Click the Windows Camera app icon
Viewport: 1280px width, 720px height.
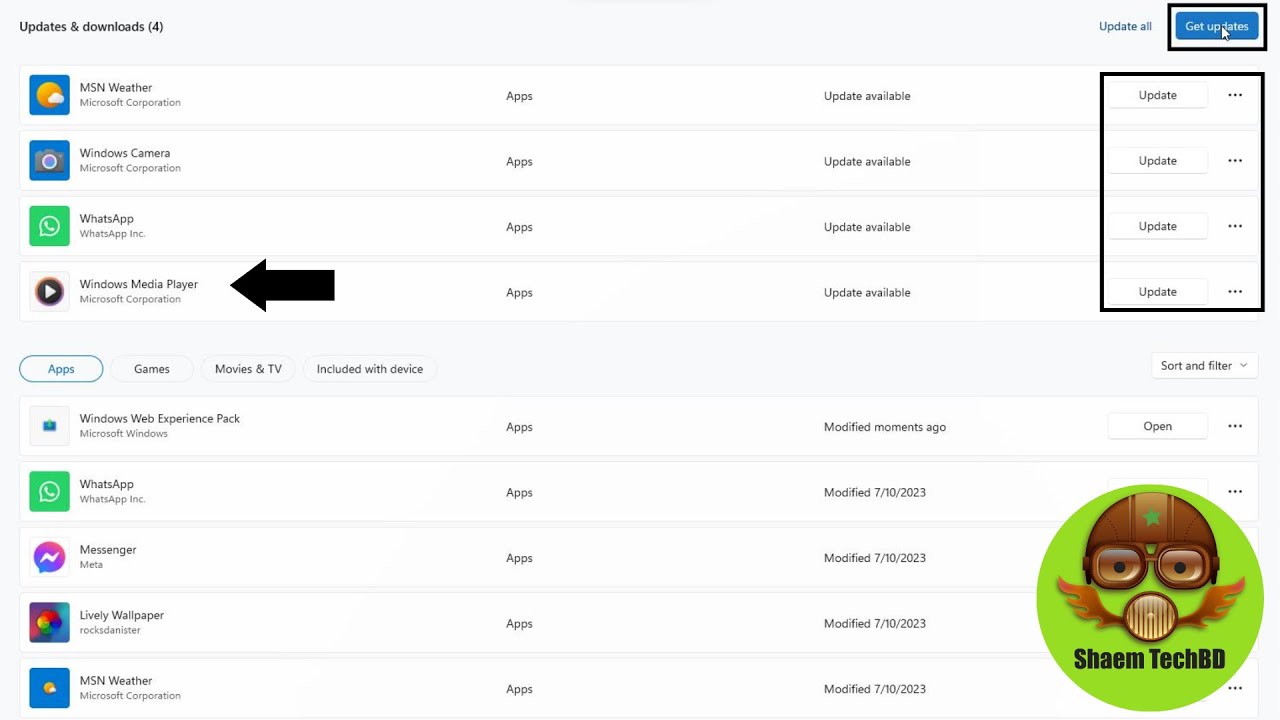coord(49,161)
